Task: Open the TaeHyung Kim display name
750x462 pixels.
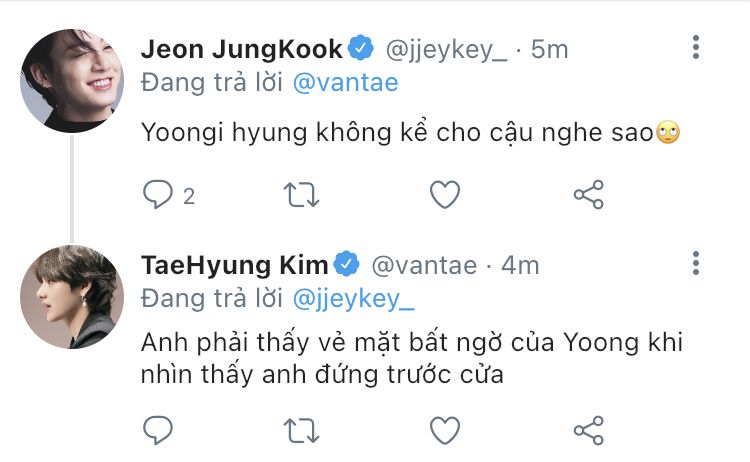Action: (x=234, y=265)
